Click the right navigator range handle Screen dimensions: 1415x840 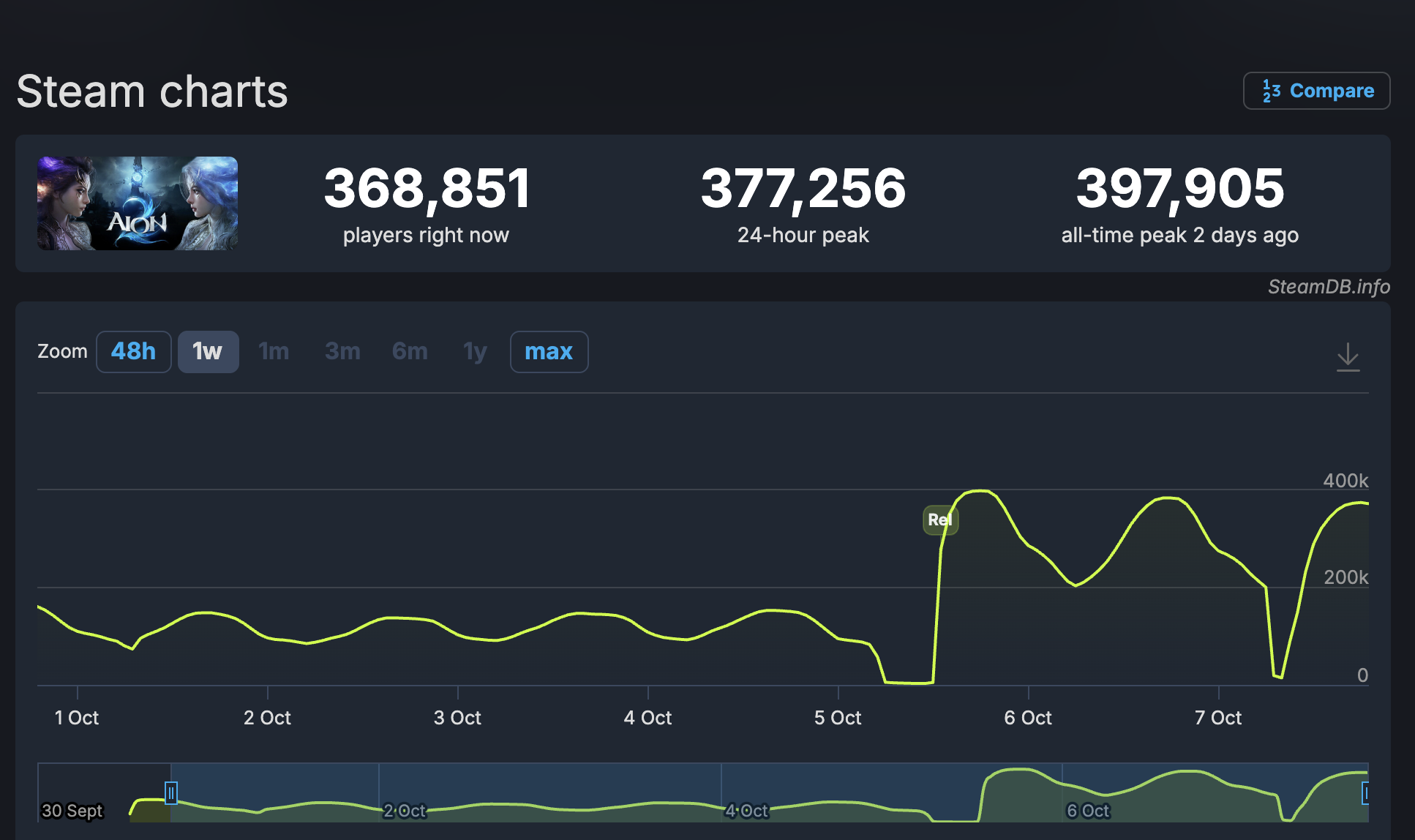[1365, 792]
